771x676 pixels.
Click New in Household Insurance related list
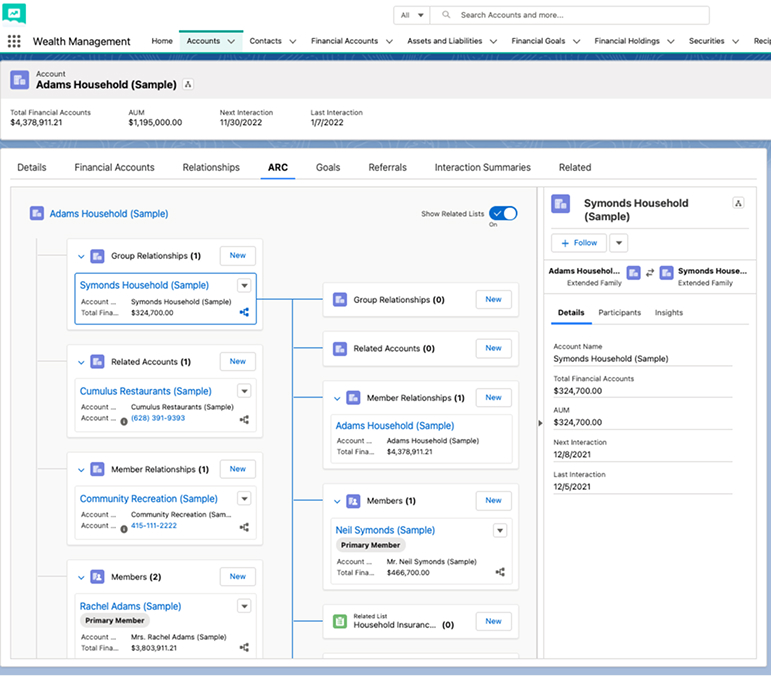(493, 621)
